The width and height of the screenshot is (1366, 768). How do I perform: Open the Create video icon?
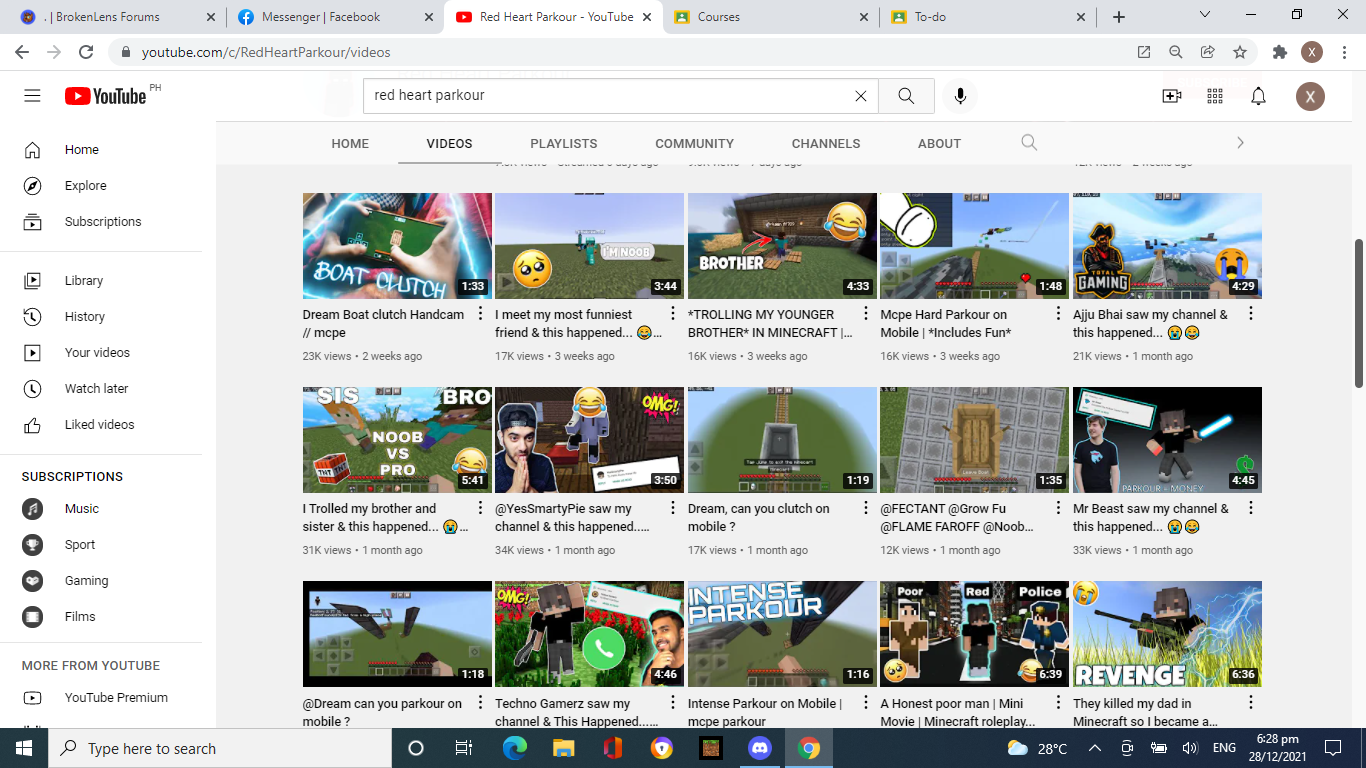(1171, 96)
